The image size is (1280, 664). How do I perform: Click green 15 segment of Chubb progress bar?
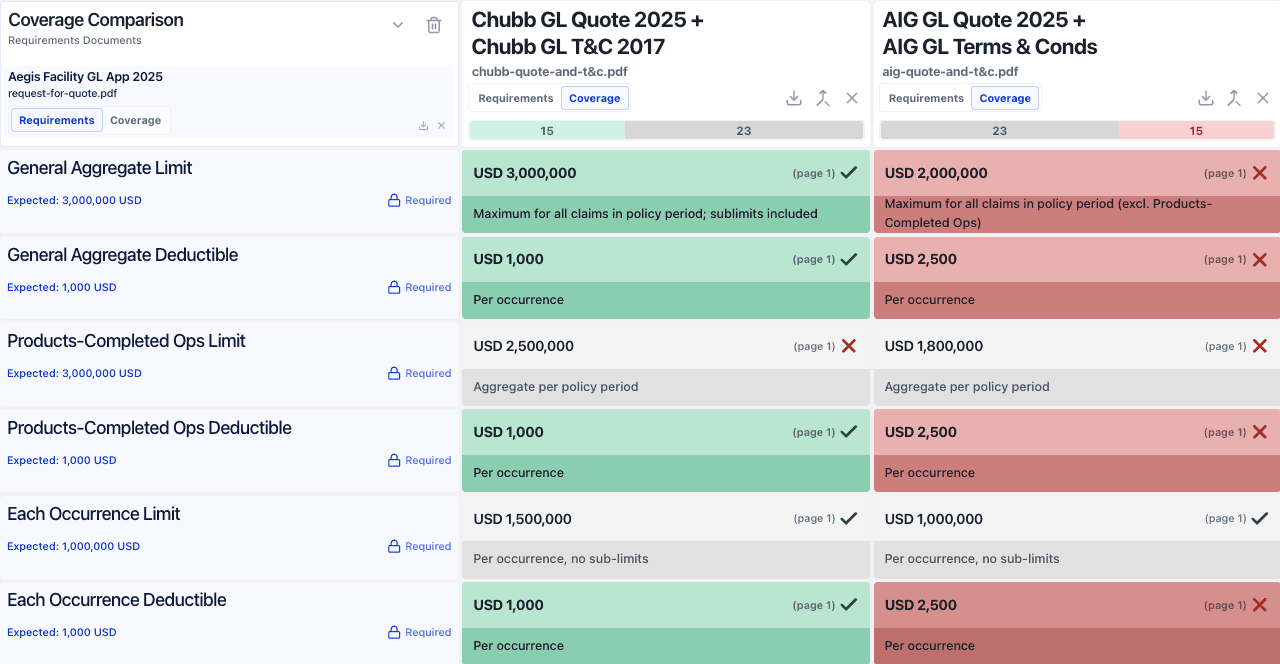[x=547, y=130]
